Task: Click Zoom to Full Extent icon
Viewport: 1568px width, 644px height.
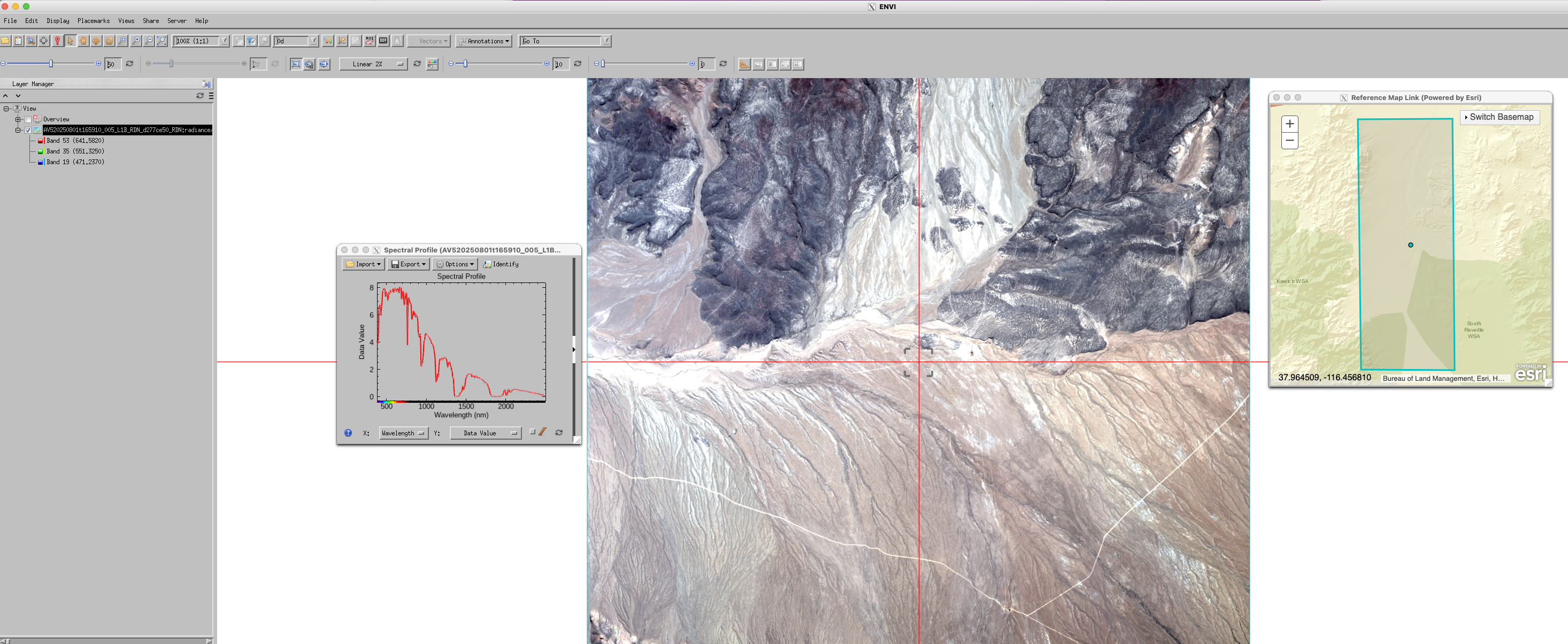Action: pyautogui.click(x=162, y=41)
